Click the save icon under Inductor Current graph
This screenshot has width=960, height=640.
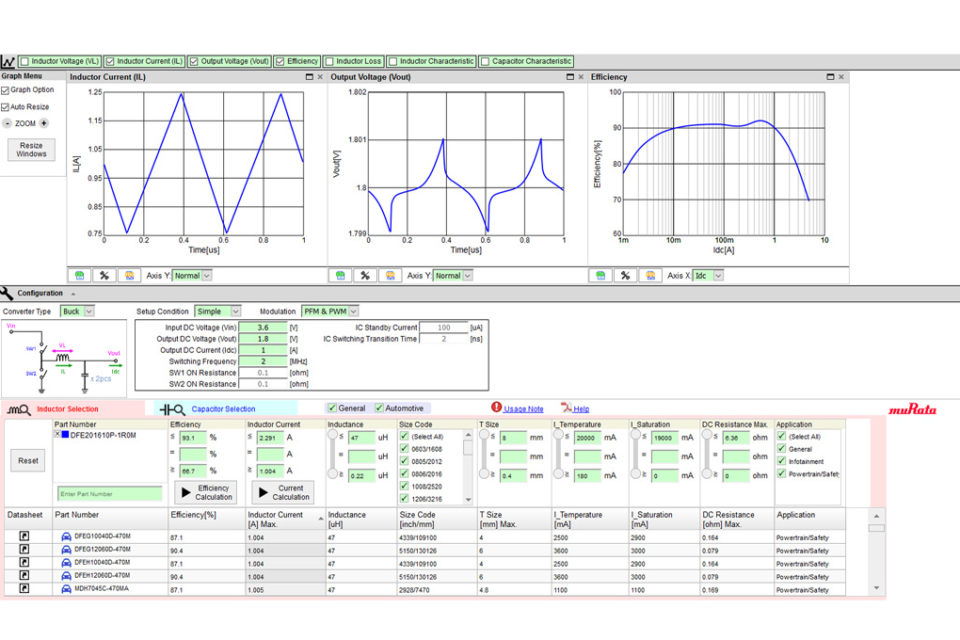(x=80, y=276)
